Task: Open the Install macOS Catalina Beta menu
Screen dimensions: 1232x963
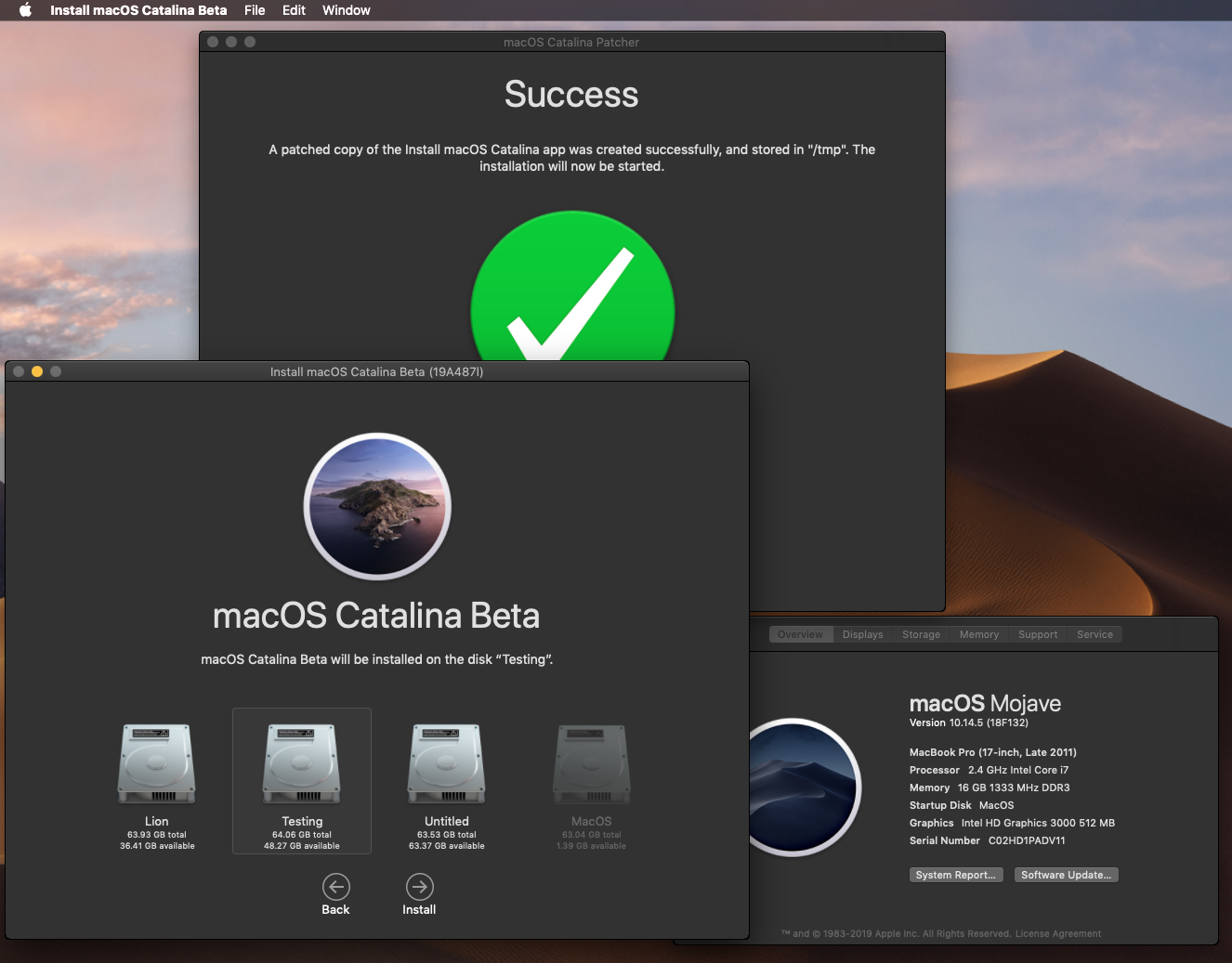Action: click(x=138, y=10)
